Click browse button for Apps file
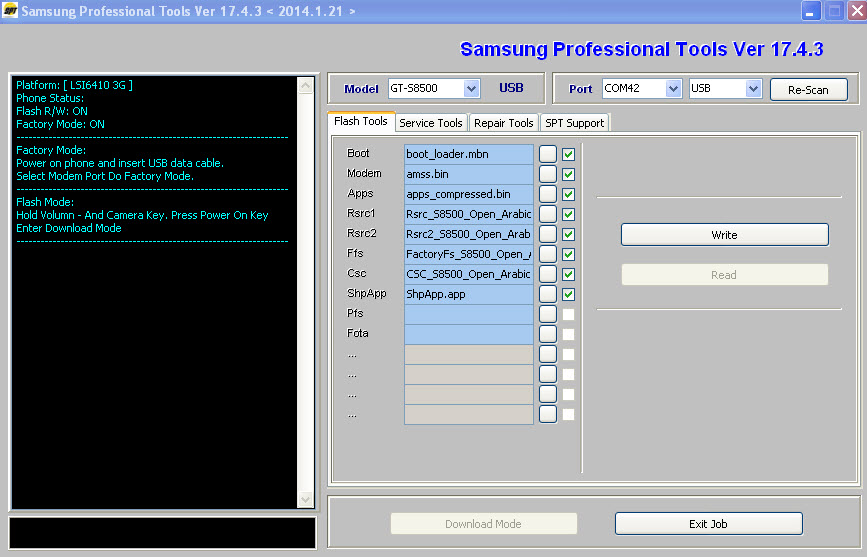 coord(547,194)
